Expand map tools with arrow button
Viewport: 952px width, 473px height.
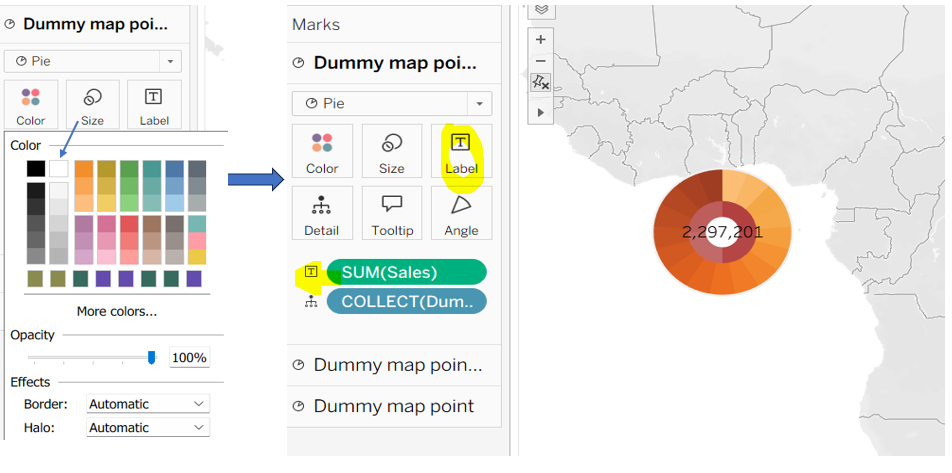point(541,113)
